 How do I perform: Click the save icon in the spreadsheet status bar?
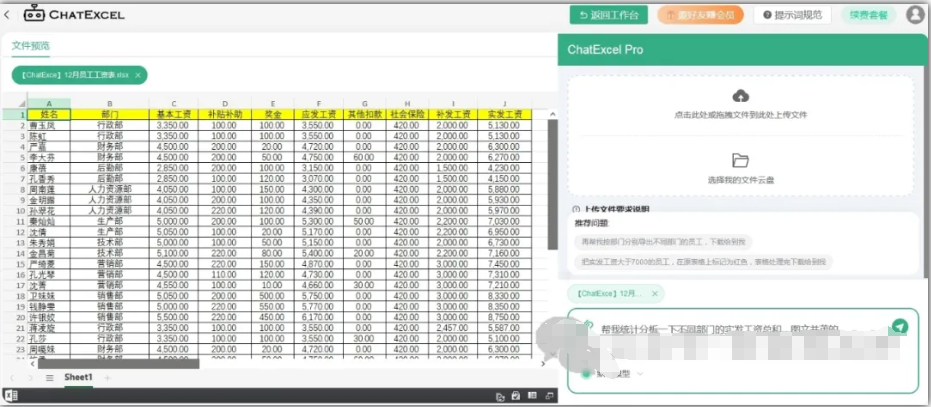point(516,396)
